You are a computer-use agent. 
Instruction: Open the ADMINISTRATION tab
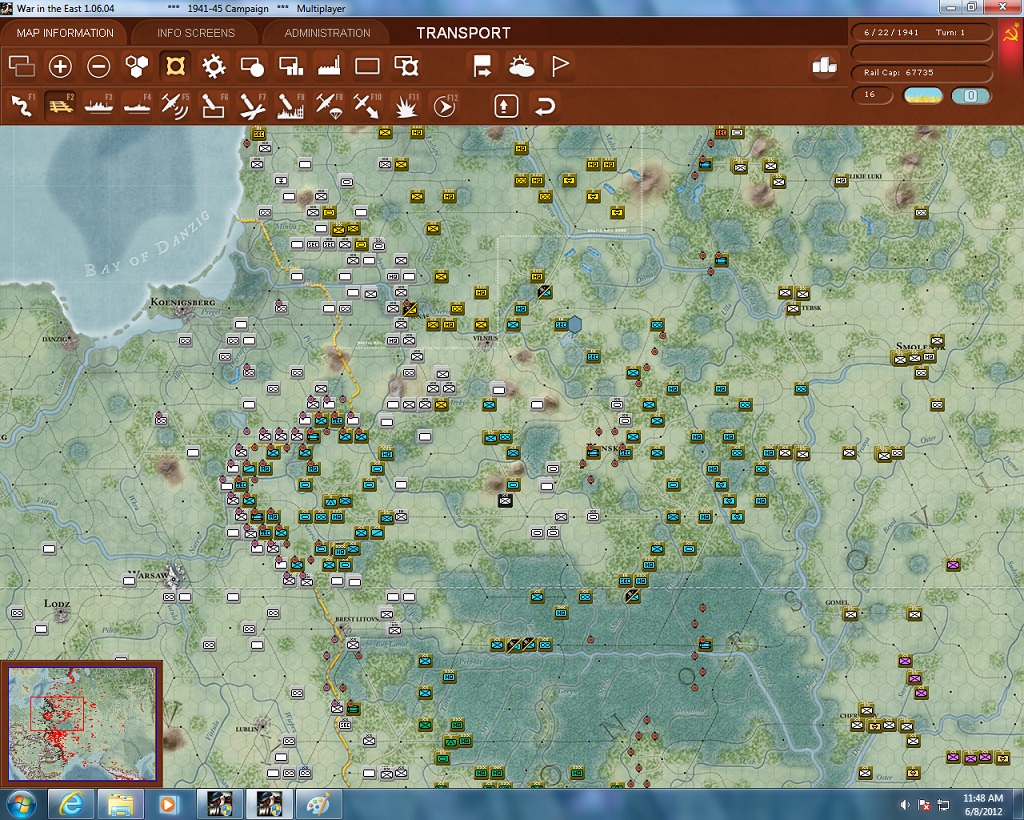[327, 33]
